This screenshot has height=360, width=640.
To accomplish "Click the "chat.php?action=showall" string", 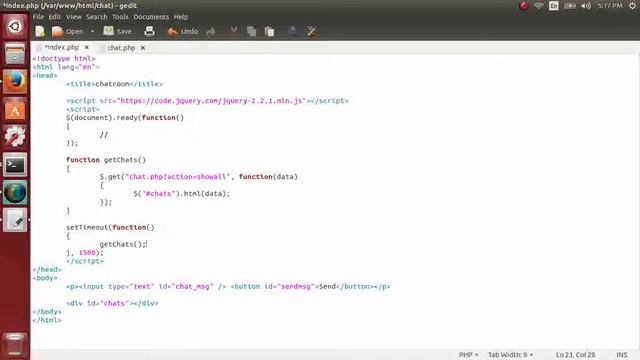I will click(178, 176).
